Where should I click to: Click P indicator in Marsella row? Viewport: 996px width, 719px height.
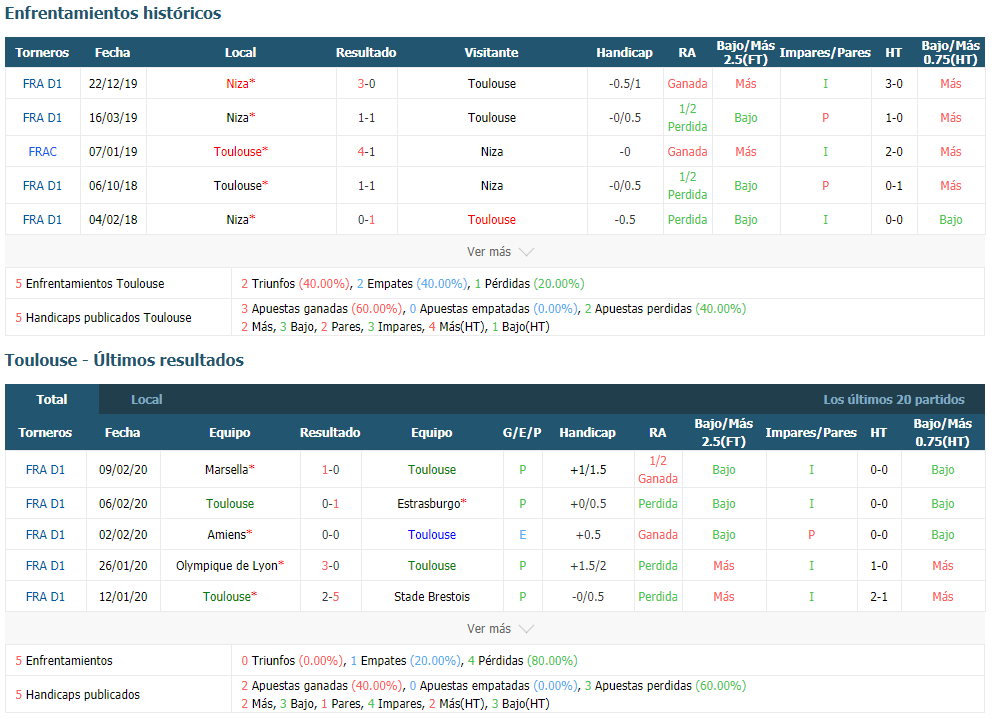pos(523,469)
